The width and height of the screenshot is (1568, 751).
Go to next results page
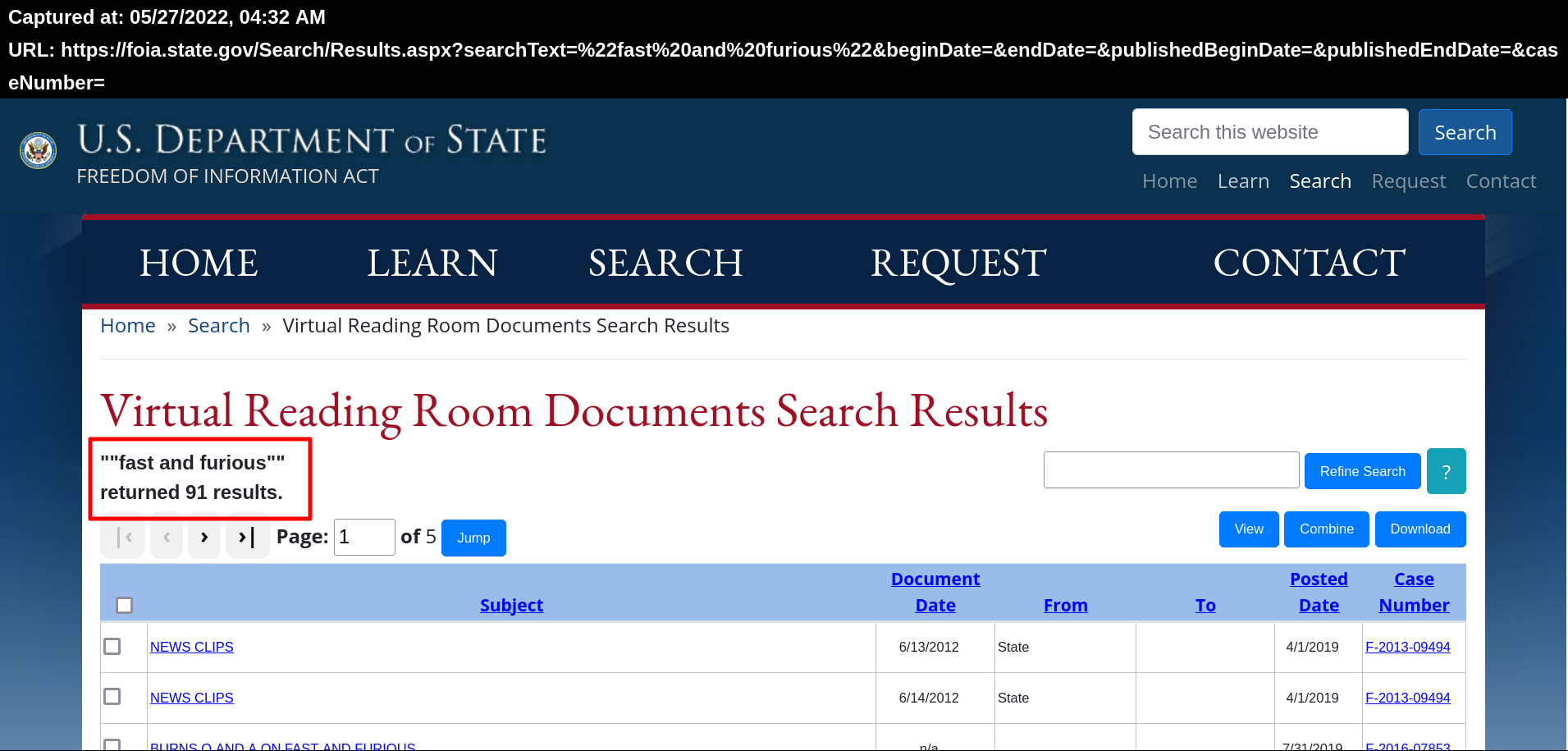click(x=204, y=538)
